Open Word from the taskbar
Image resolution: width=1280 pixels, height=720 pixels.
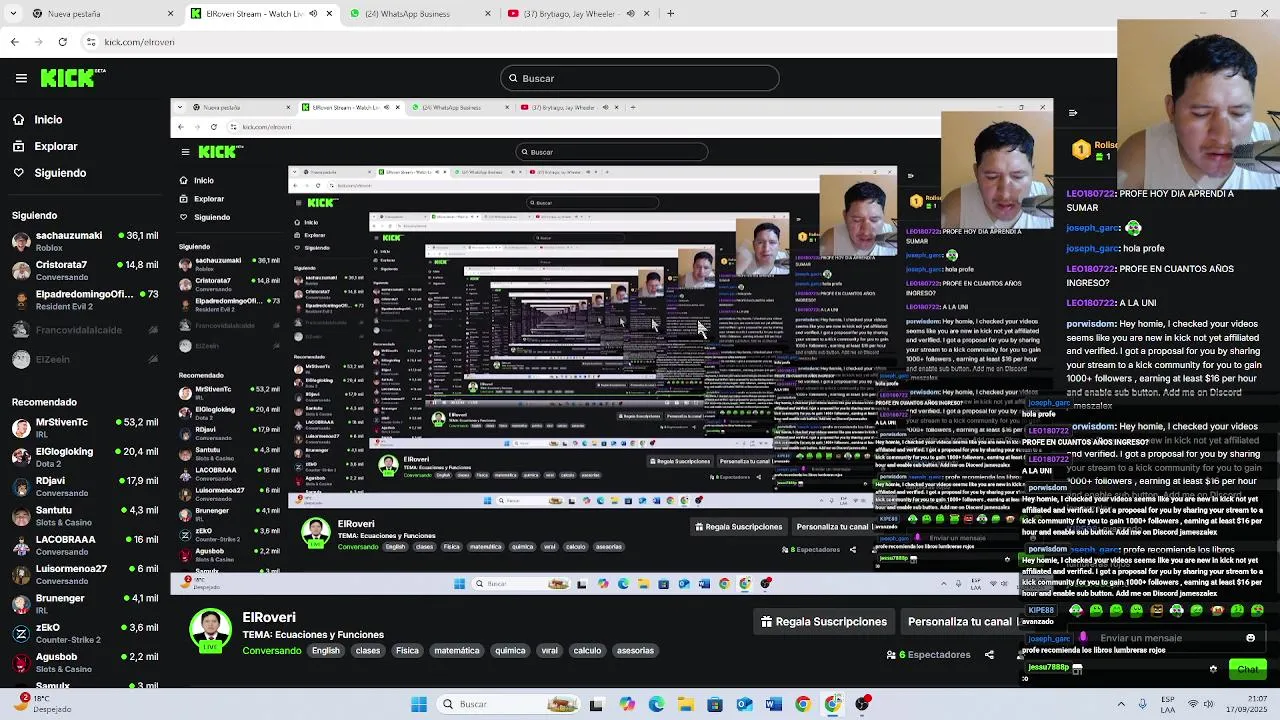tap(773, 704)
